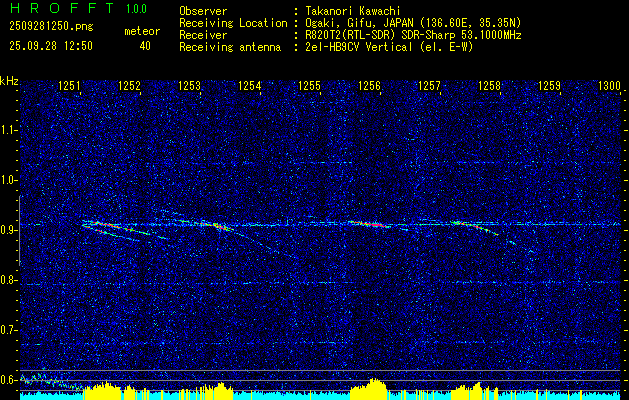
Task: Click the 1.1 kHz axis label
Action: 8,130
